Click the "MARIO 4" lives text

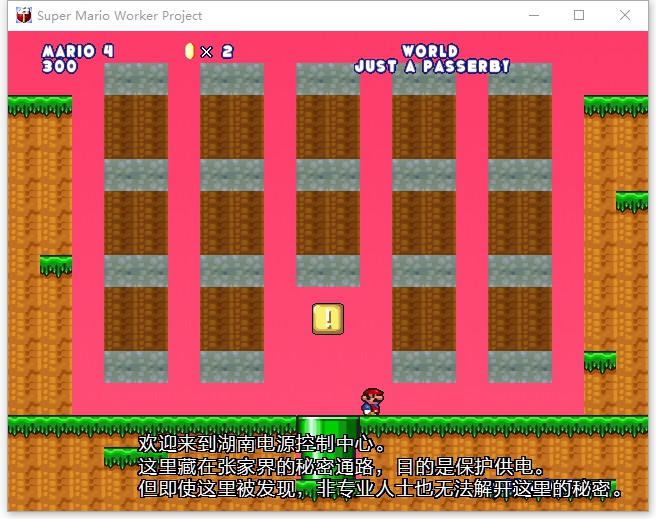[x=78, y=51]
